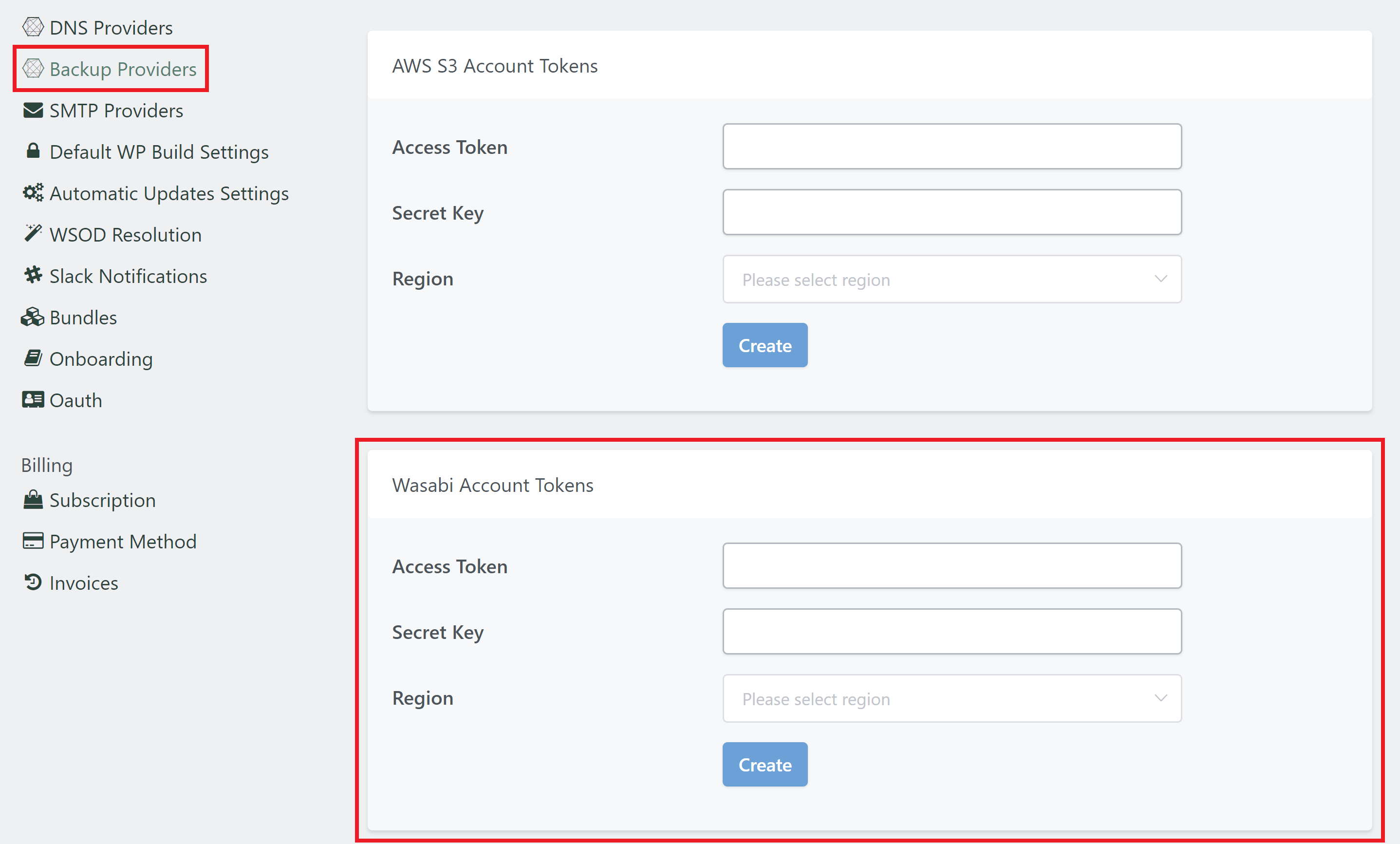
Task: Open Automatic Updates Settings
Action: (169, 193)
